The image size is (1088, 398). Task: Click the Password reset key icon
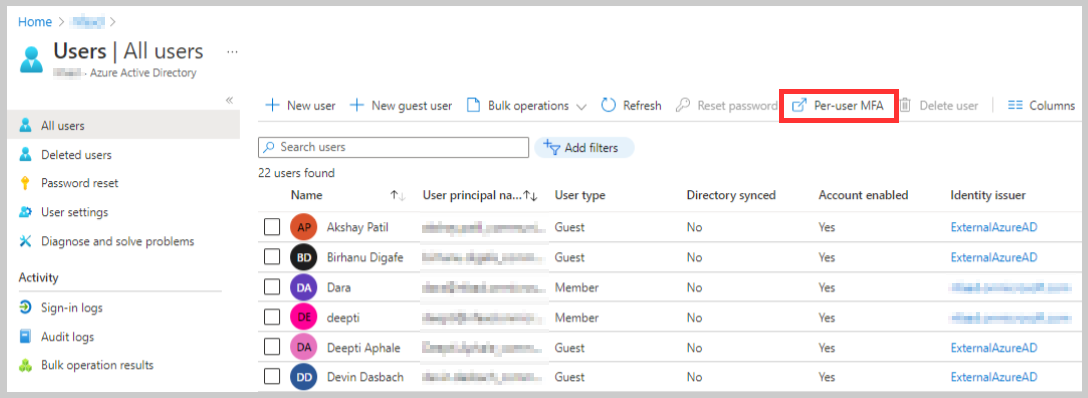tap(26, 183)
